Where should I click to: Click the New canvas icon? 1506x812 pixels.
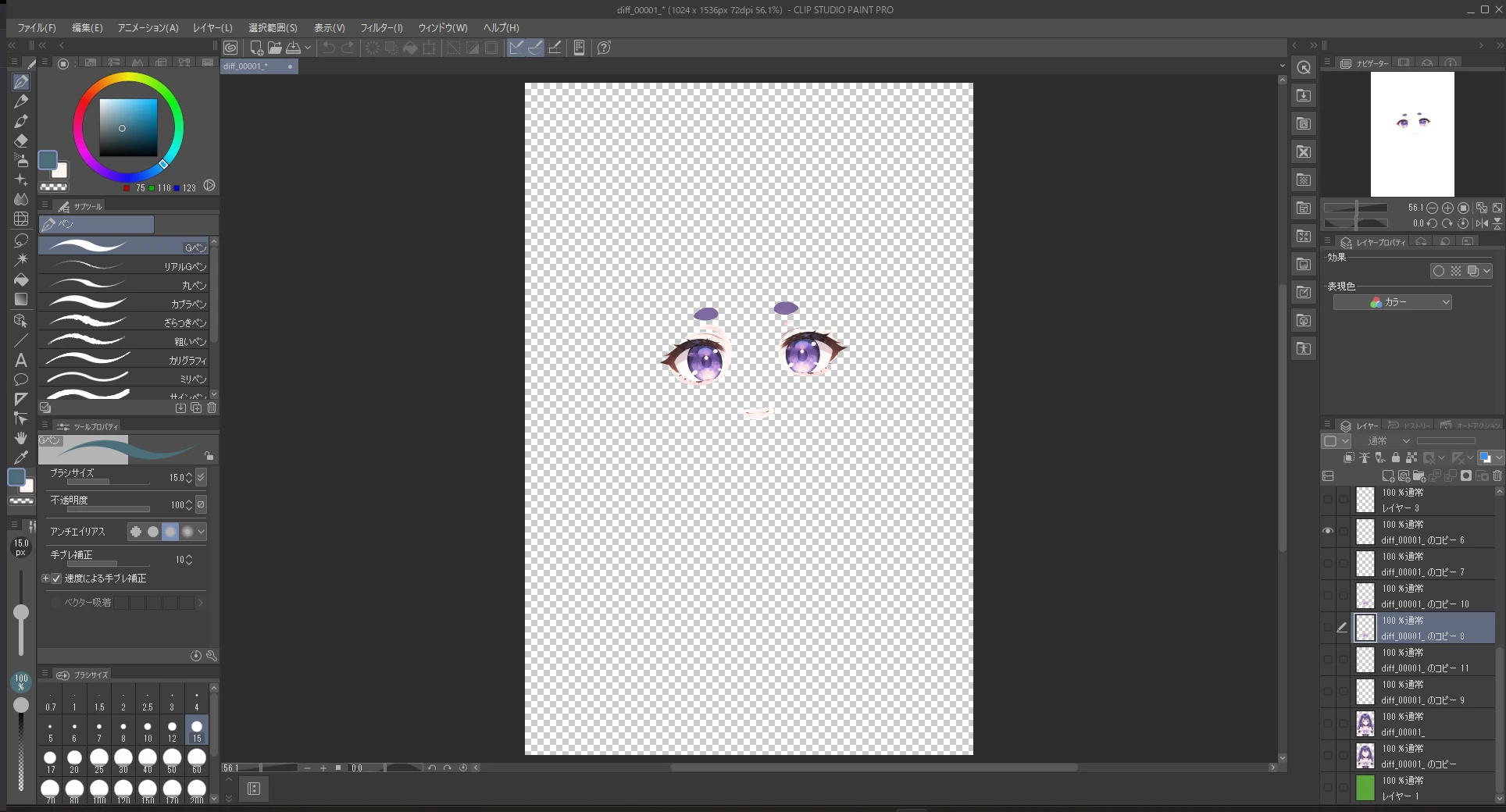pyautogui.click(x=256, y=48)
